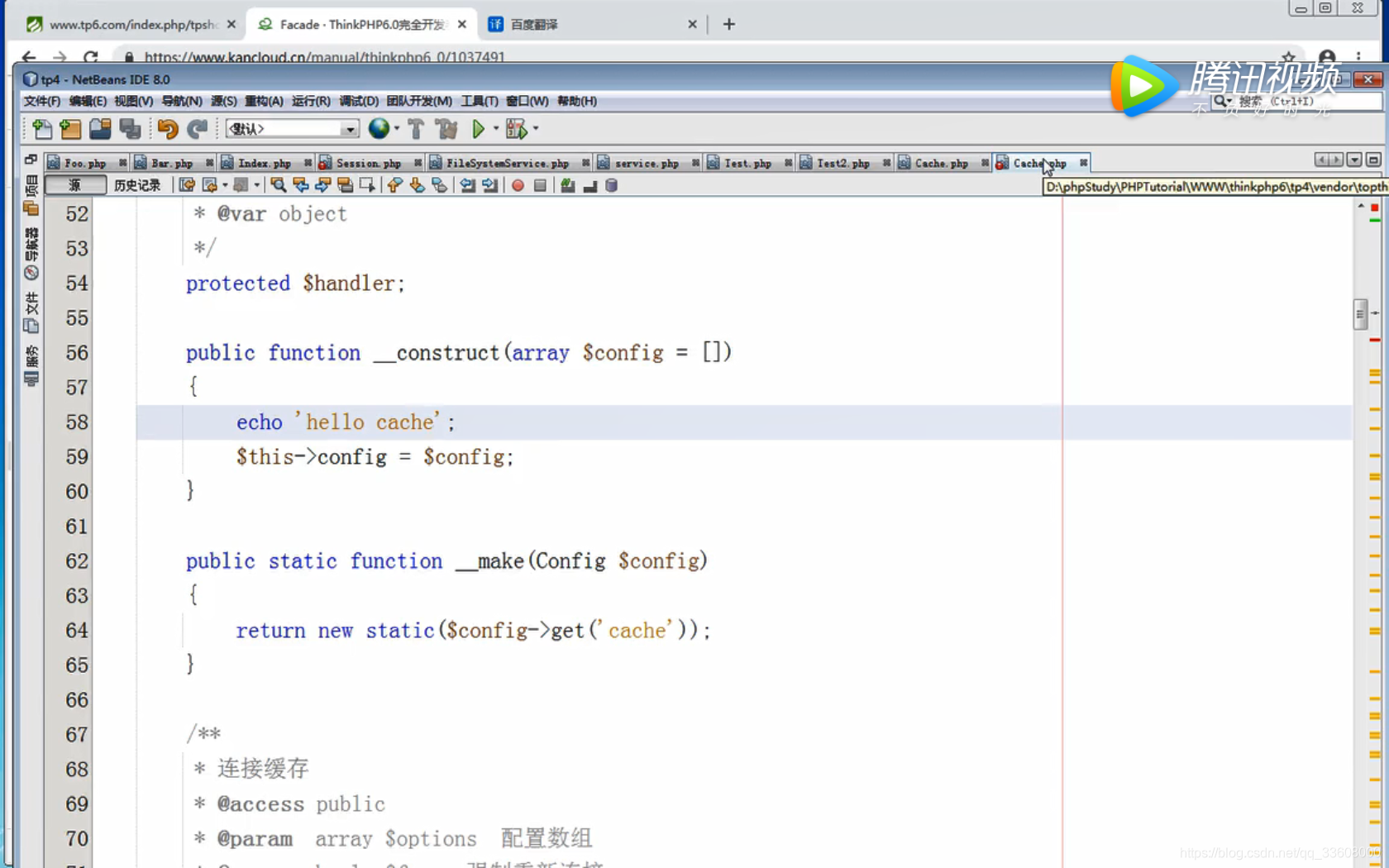Viewport: 1389px width, 868px height.
Task: Open the document list dropdown arrow
Action: pyautogui.click(x=1354, y=160)
